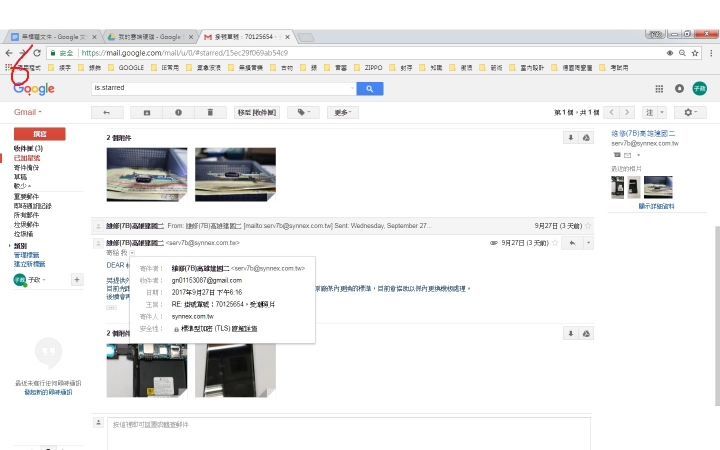Open the second attachment photo thumbnail of first message

click(x=235, y=174)
